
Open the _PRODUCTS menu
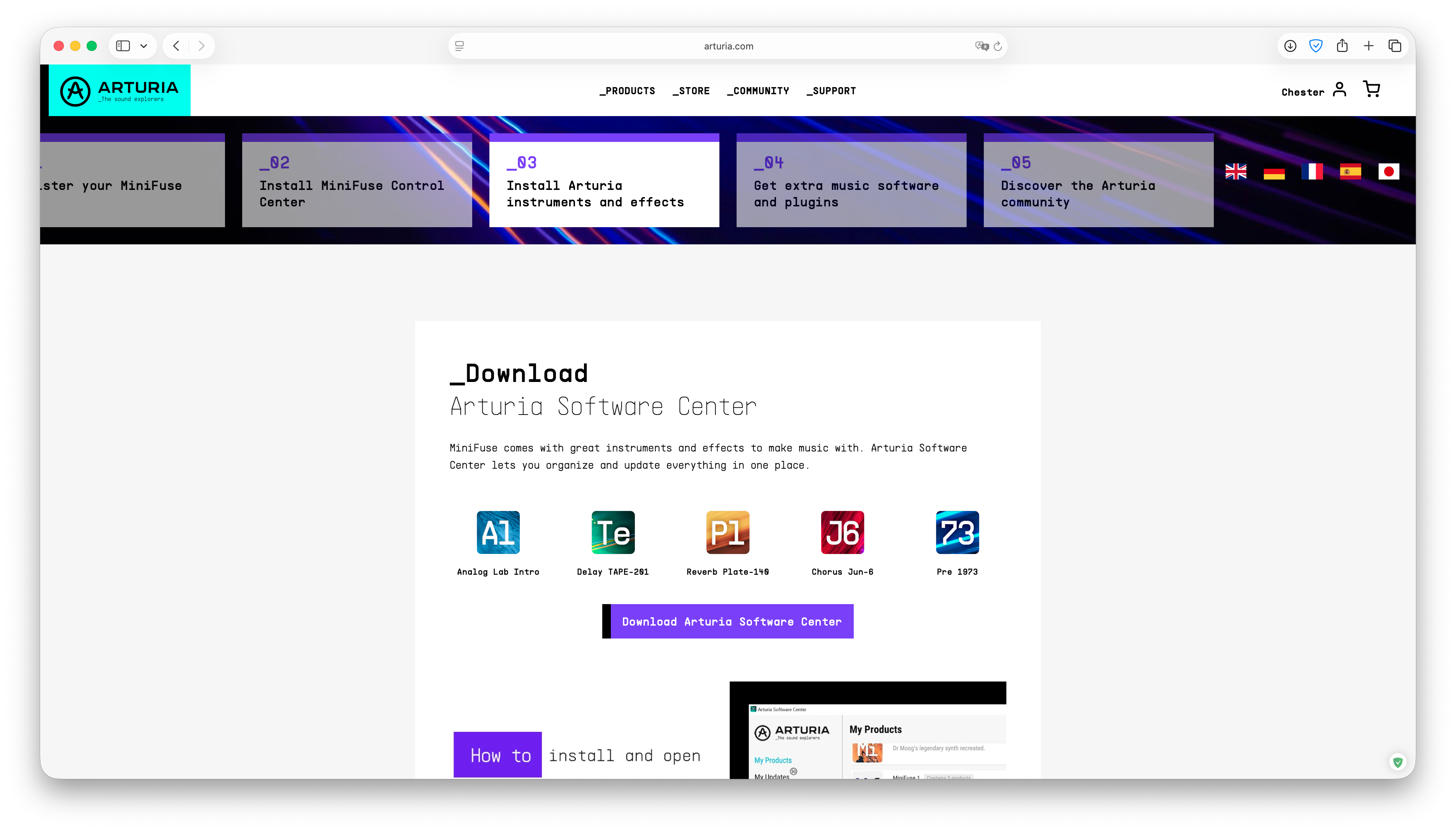pos(627,91)
